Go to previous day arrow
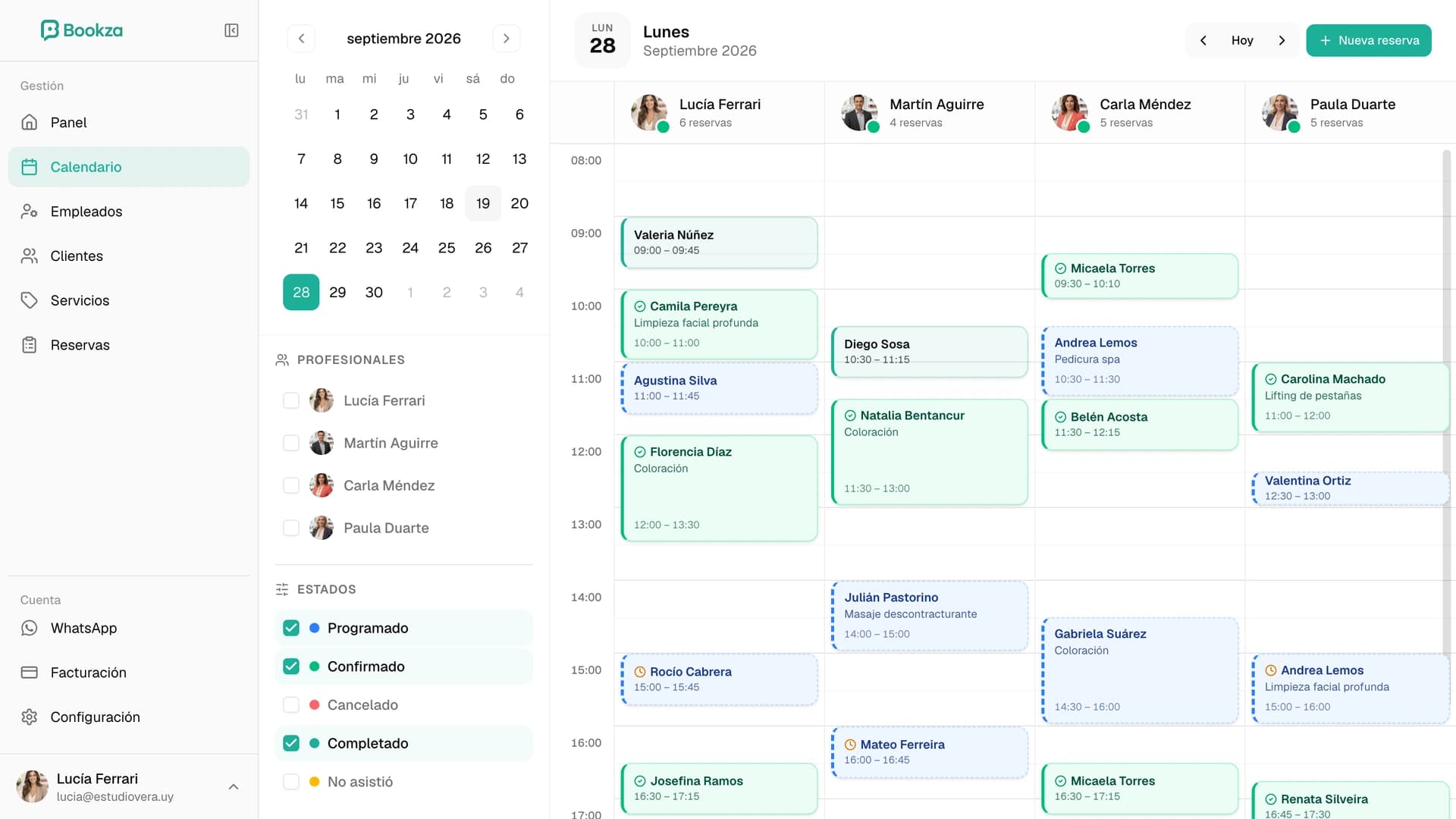The width and height of the screenshot is (1456, 819). coord(1203,40)
